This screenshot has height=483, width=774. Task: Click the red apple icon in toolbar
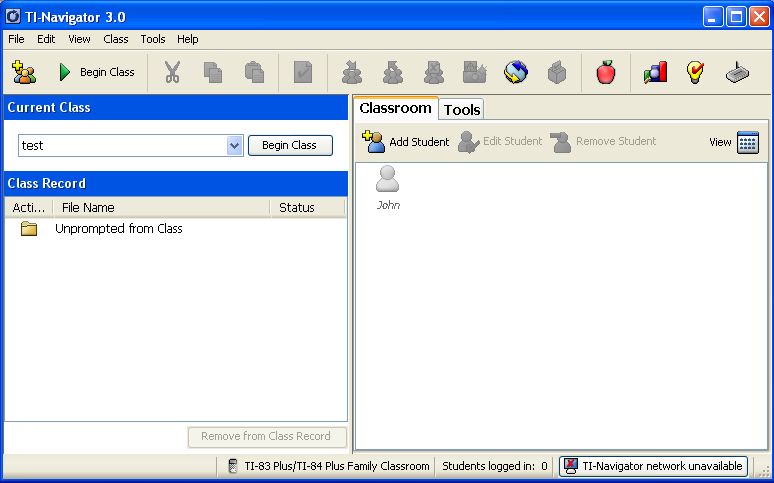605,72
